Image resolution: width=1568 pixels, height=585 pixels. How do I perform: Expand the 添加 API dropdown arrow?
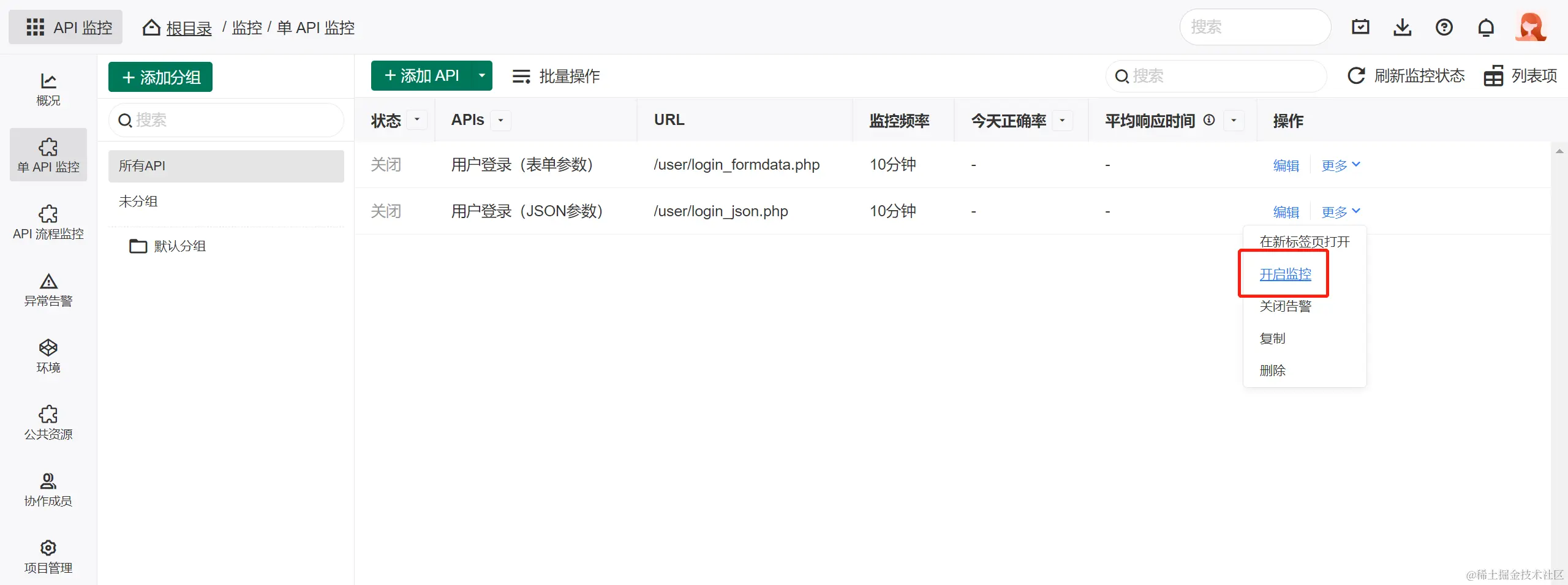[x=482, y=75]
